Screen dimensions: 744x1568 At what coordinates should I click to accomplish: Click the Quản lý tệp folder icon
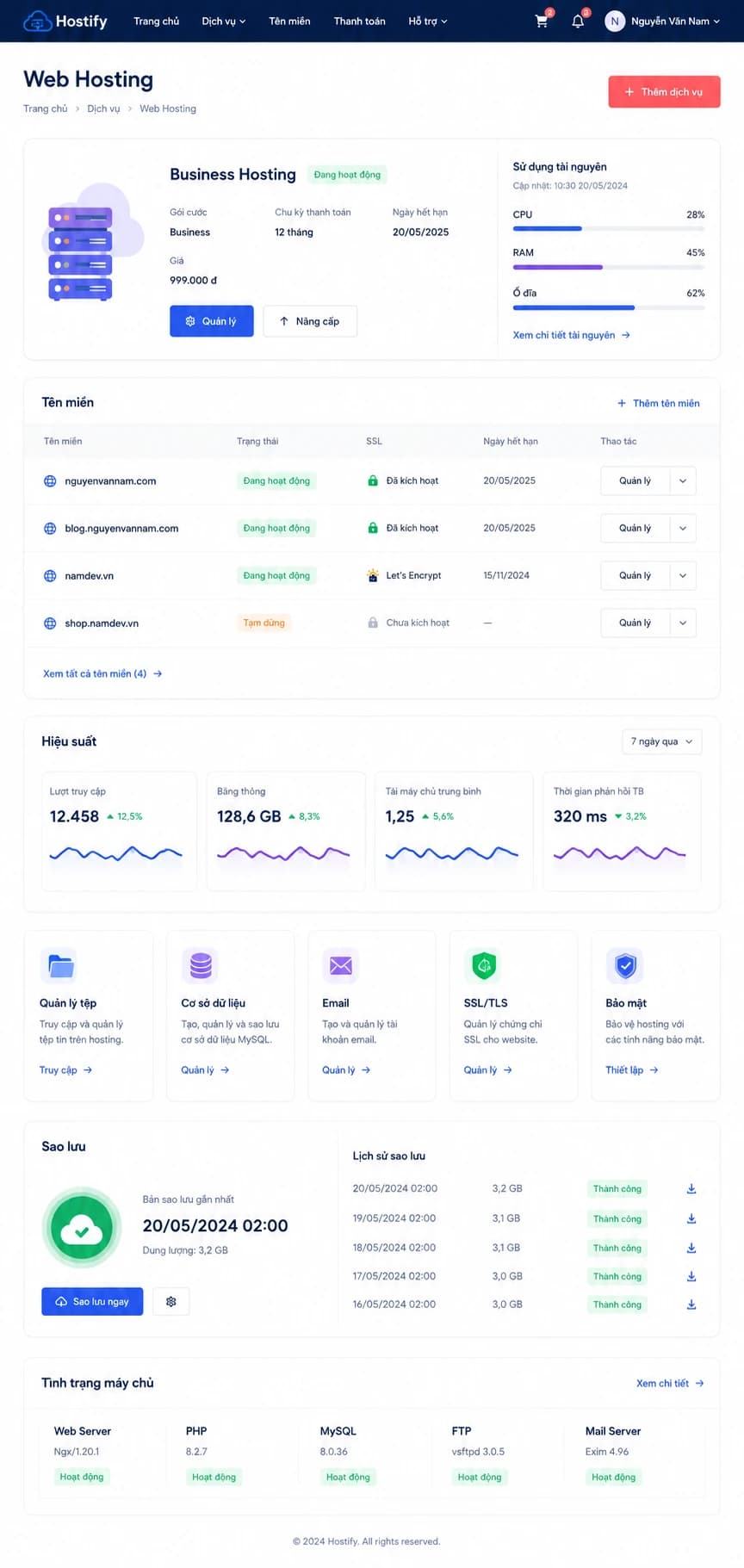59,965
